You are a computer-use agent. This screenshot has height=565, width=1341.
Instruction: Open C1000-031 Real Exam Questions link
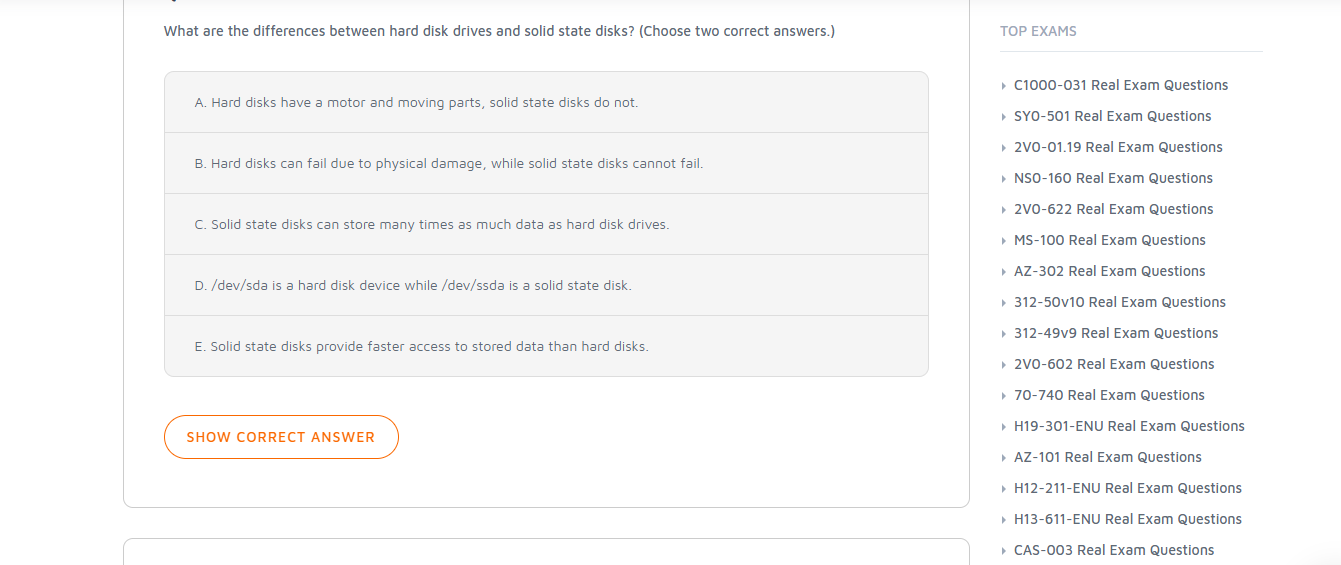tap(1120, 86)
